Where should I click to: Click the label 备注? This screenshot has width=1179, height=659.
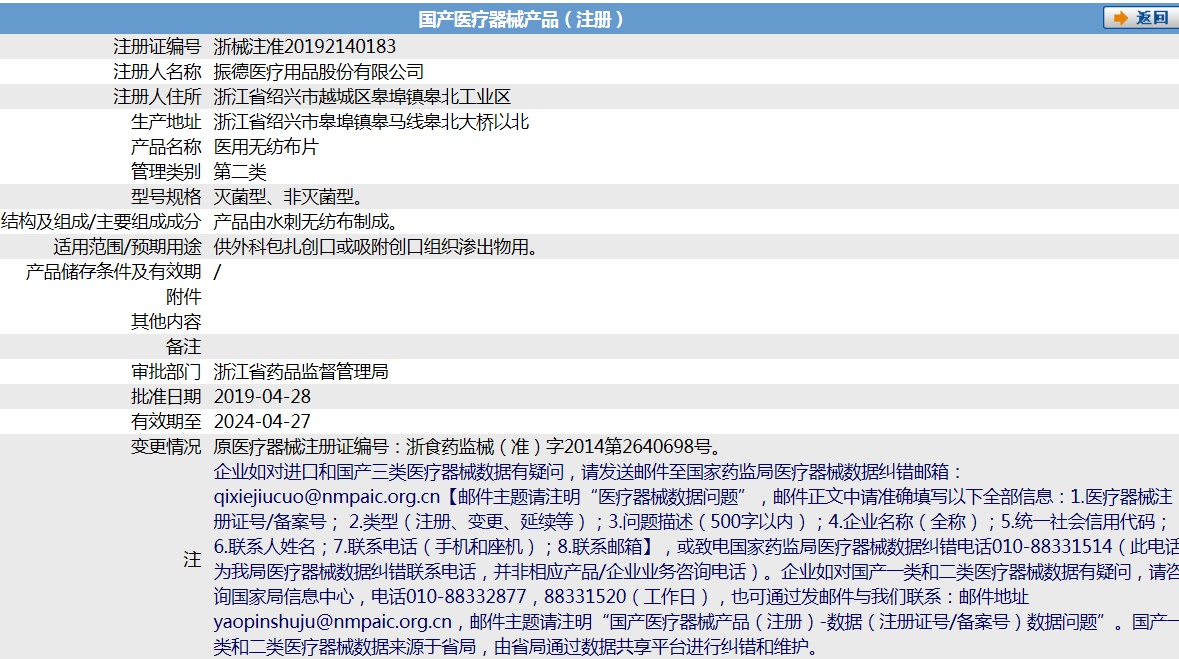[183, 346]
